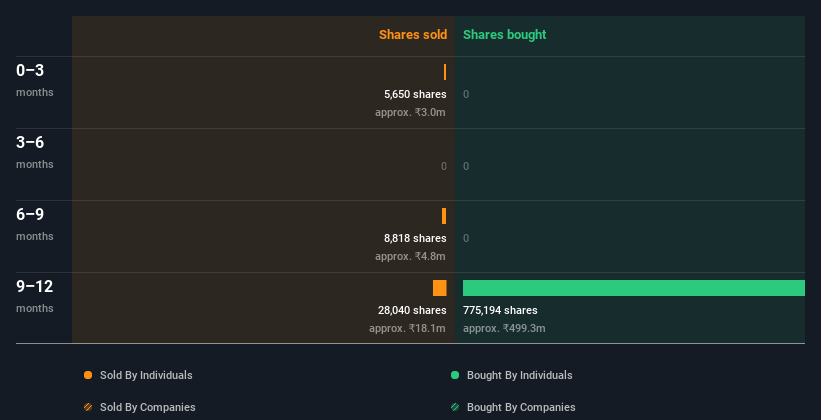821x420 pixels.
Task: Click the Bought By Companies legend label
Action: (x=521, y=407)
